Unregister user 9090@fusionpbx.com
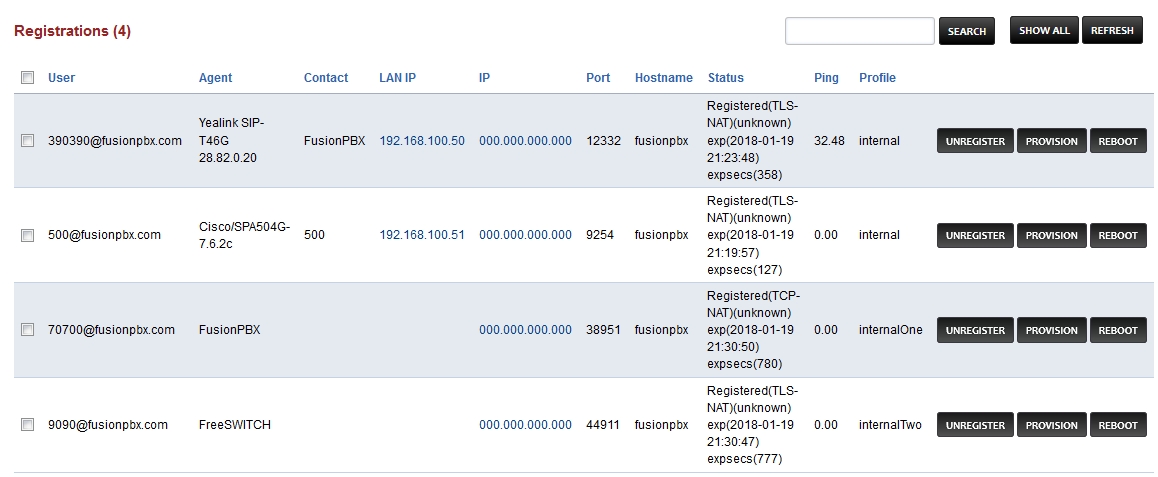This screenshot has width=1158, height=477. pyautogui.click(x=975, y=425)
